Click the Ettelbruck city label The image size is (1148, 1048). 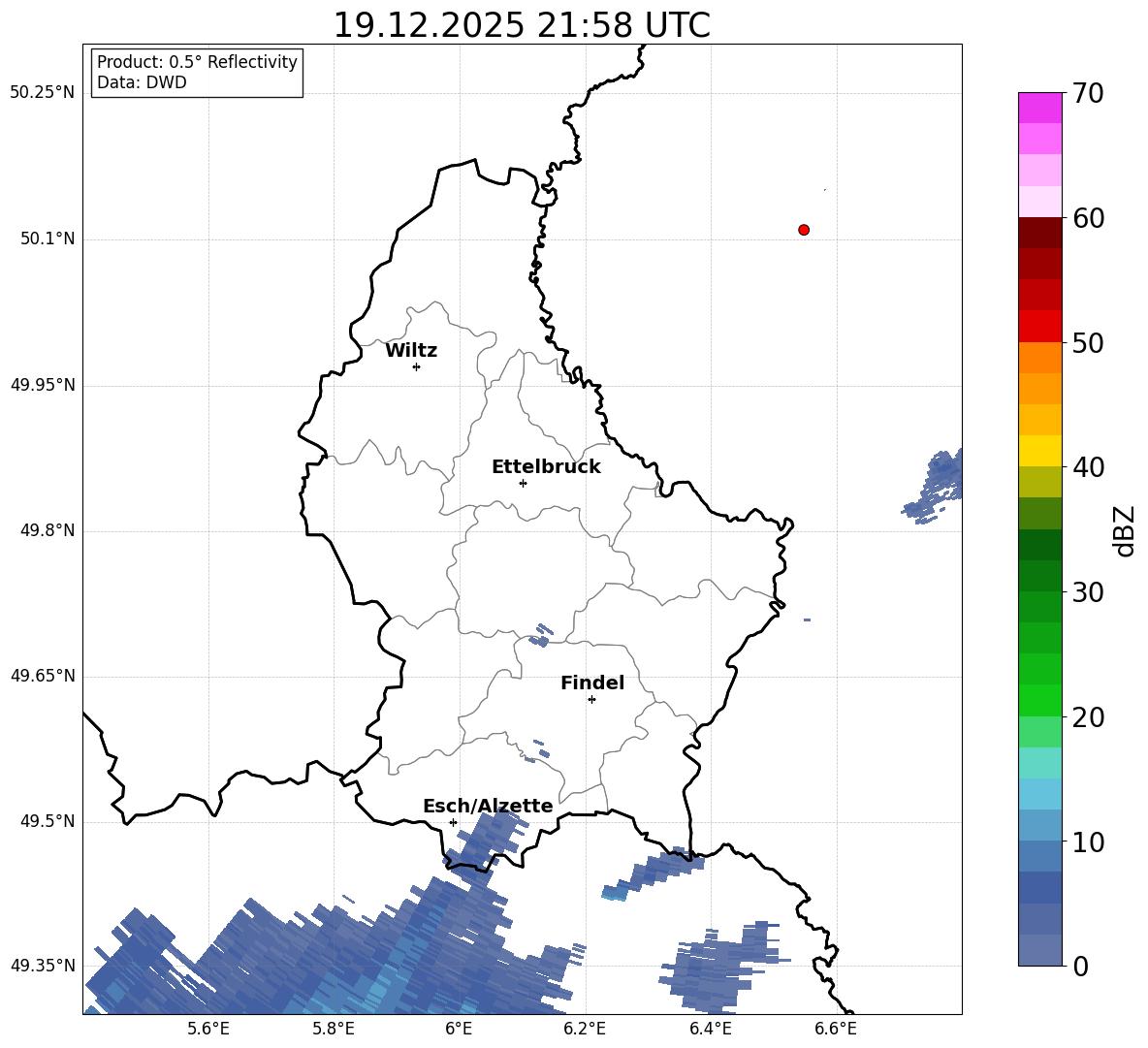(546, 467)
